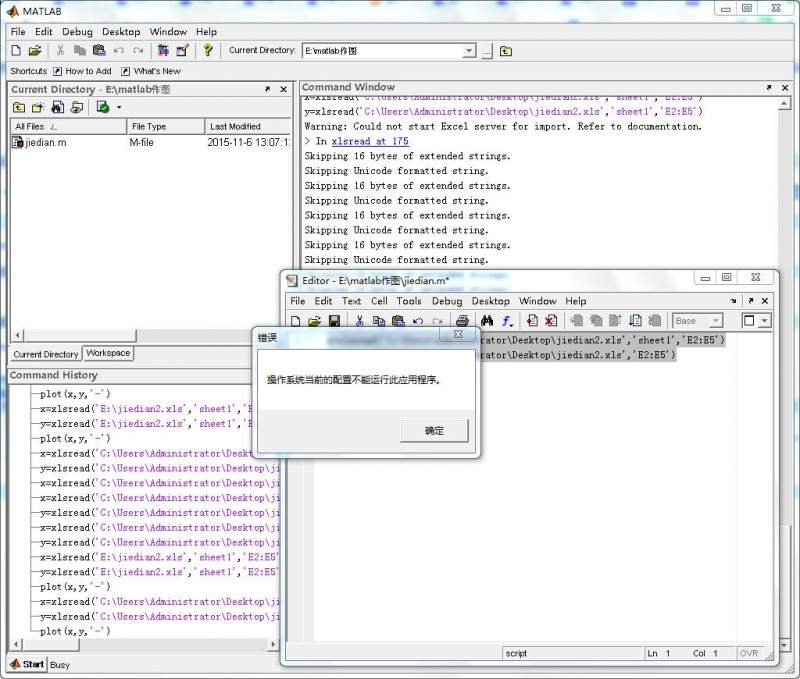This screenshot has width=800, height=679.
Task: Open the Debug menu in MATLAB menu bar
Action: click(x=77, y=32)
